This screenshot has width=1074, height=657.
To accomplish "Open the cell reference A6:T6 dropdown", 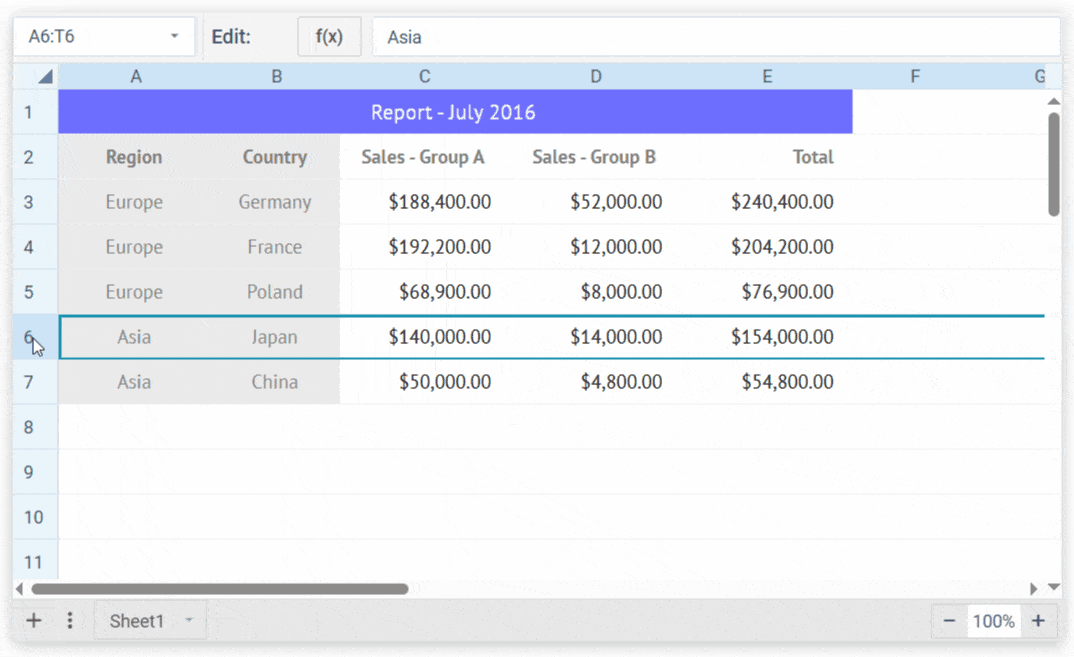I will (x=174, y=37).
